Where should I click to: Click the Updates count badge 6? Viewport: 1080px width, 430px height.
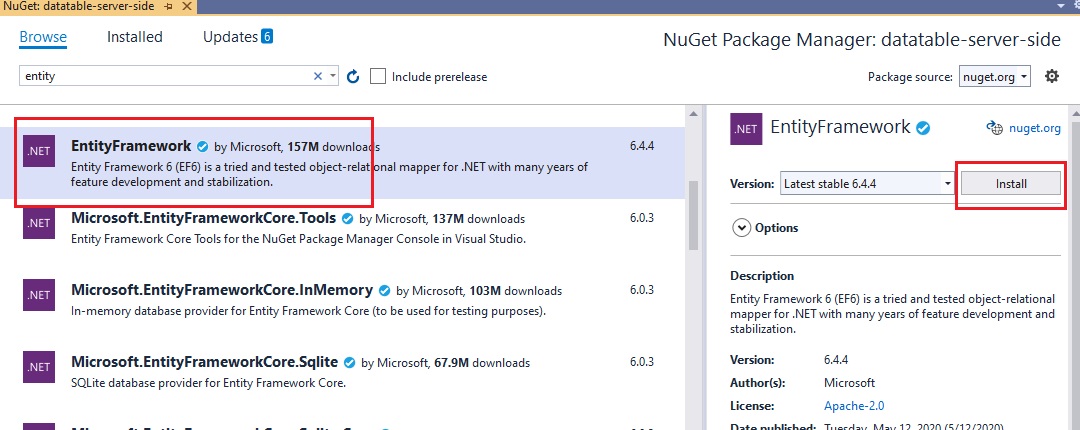pyautogui.click(x=267, y=37)
